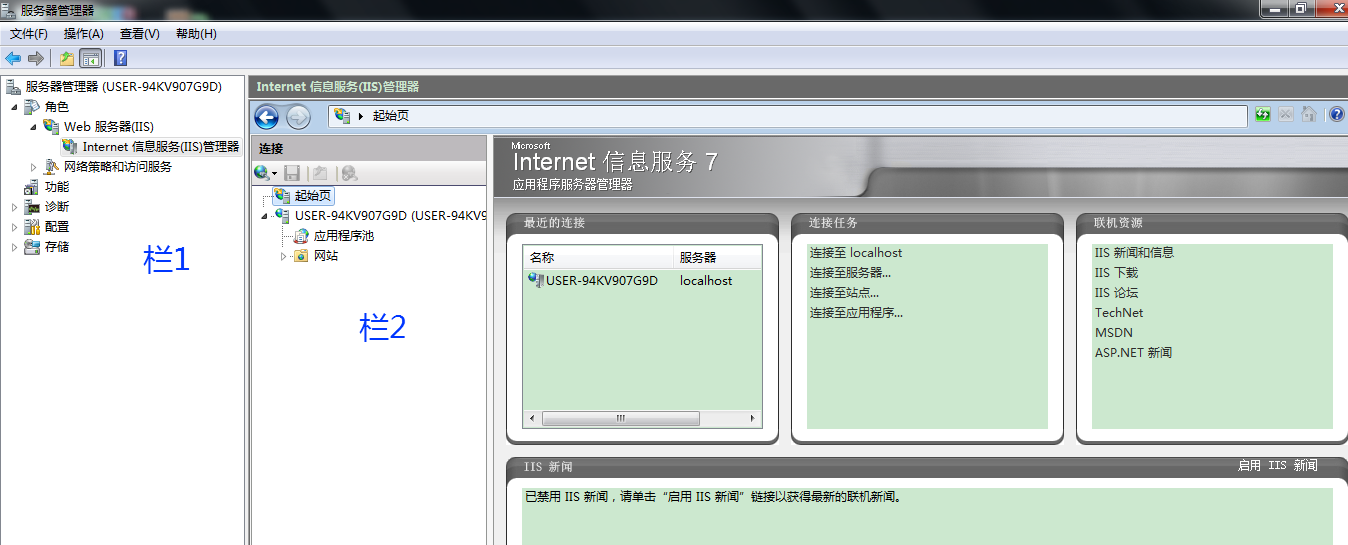The width and height of the screenshot is (1348, 545).
Task: Collapse the 角色 roles node
Action: 14,107
